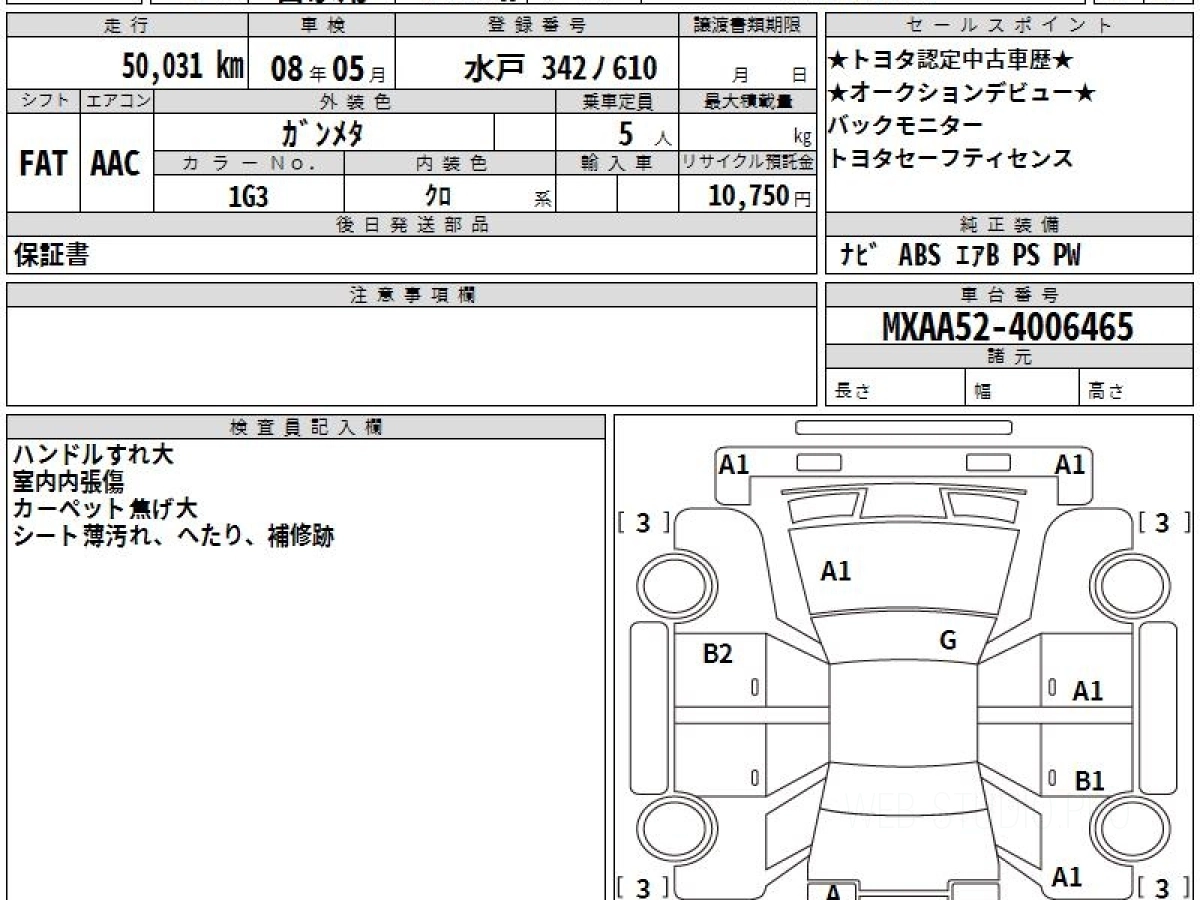
Task: Select inspector note カーペット焦げ大
Action: coord(105,509)
